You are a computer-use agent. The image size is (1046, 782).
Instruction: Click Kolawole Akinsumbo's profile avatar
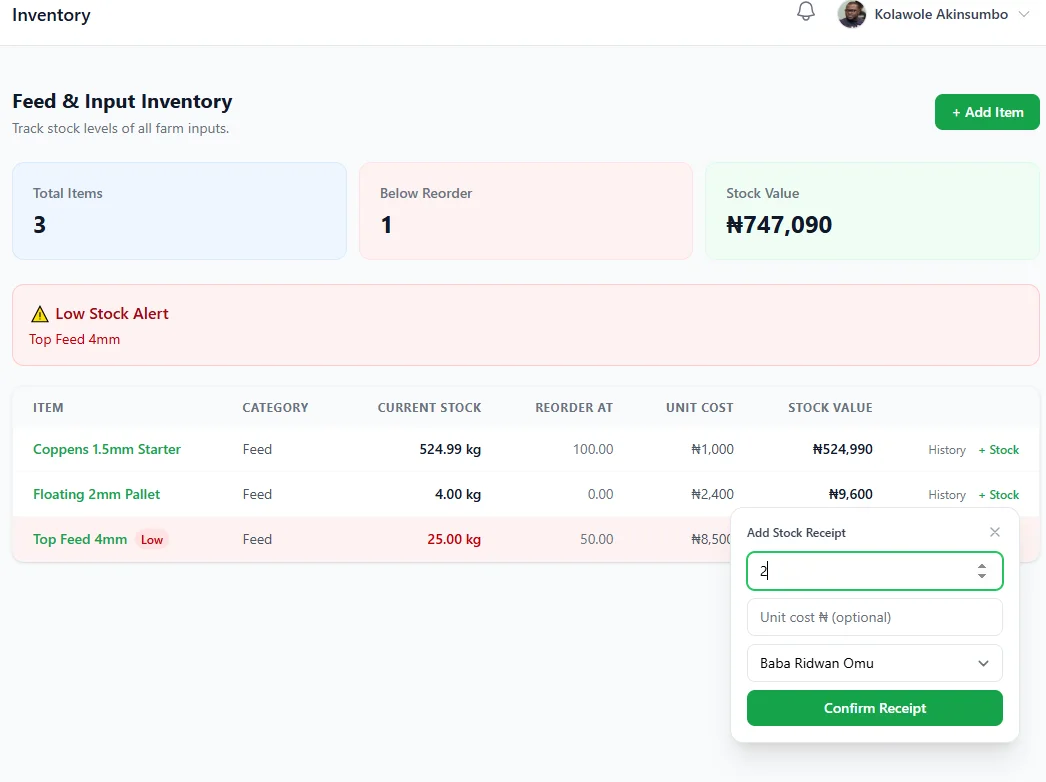coord(852,14)
